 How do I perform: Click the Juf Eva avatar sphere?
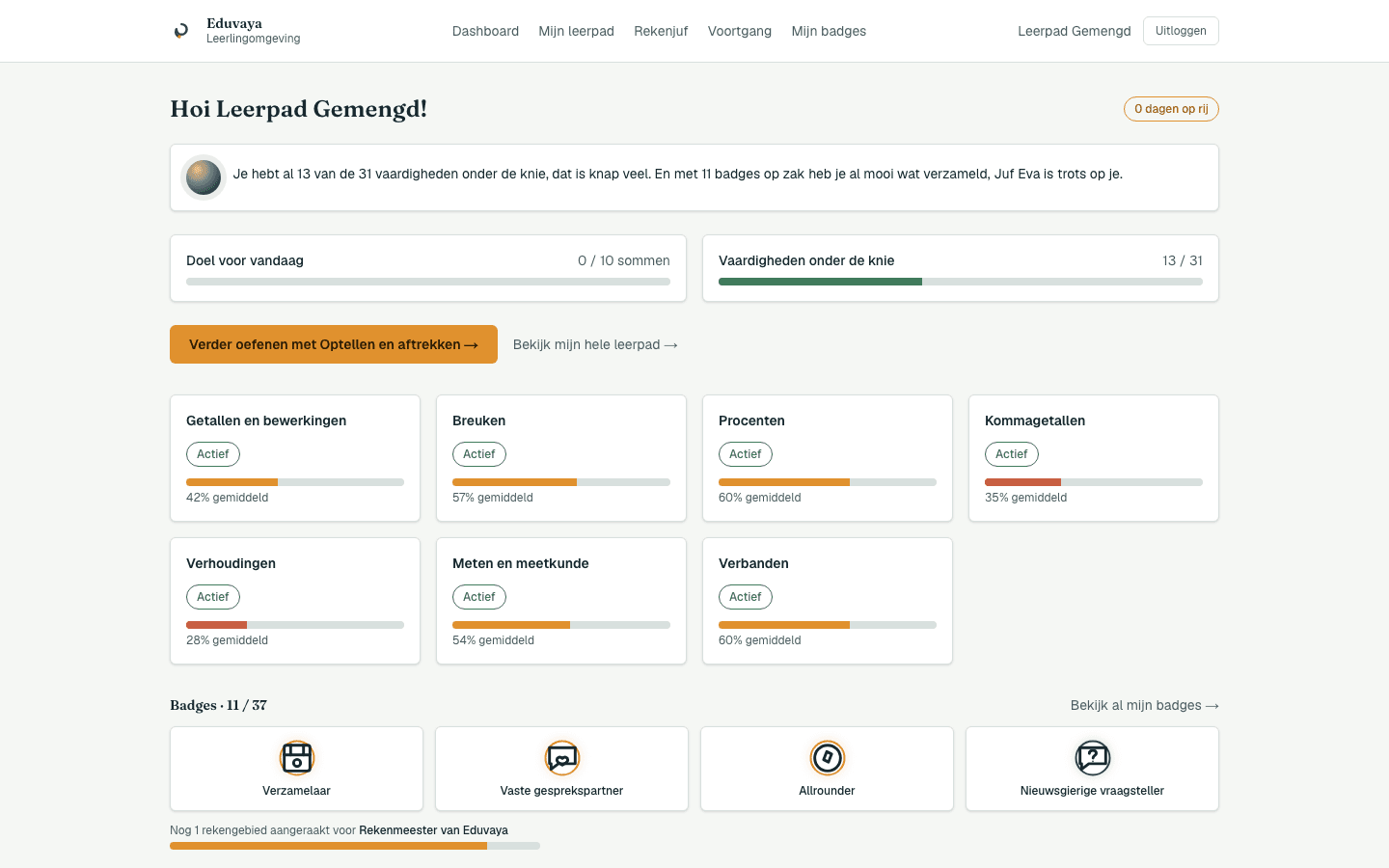[204, 177]
